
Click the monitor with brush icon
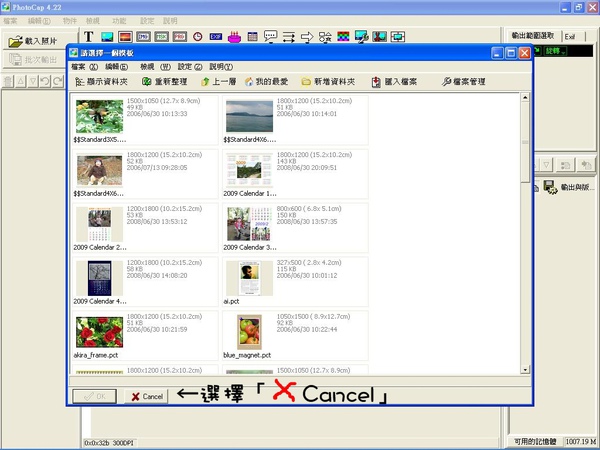point(362,37)
